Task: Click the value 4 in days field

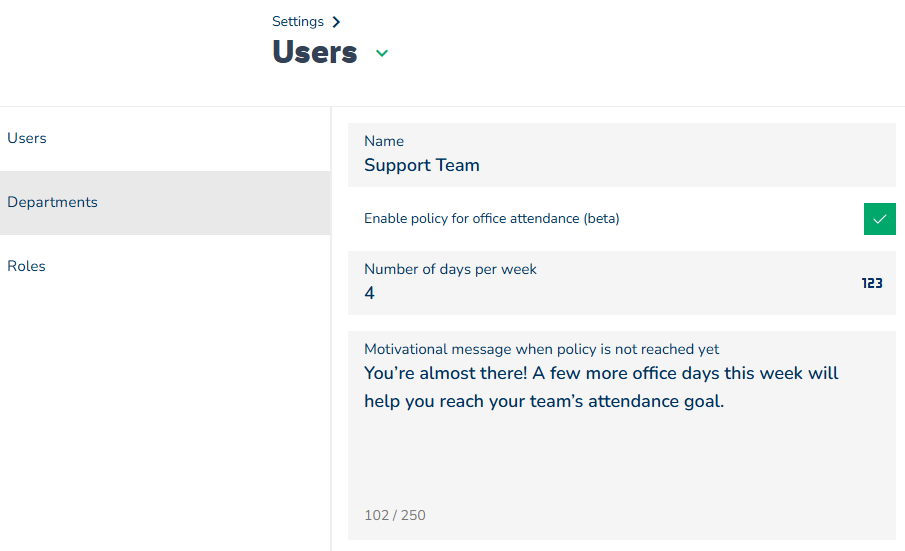Action: pos(370,294)
